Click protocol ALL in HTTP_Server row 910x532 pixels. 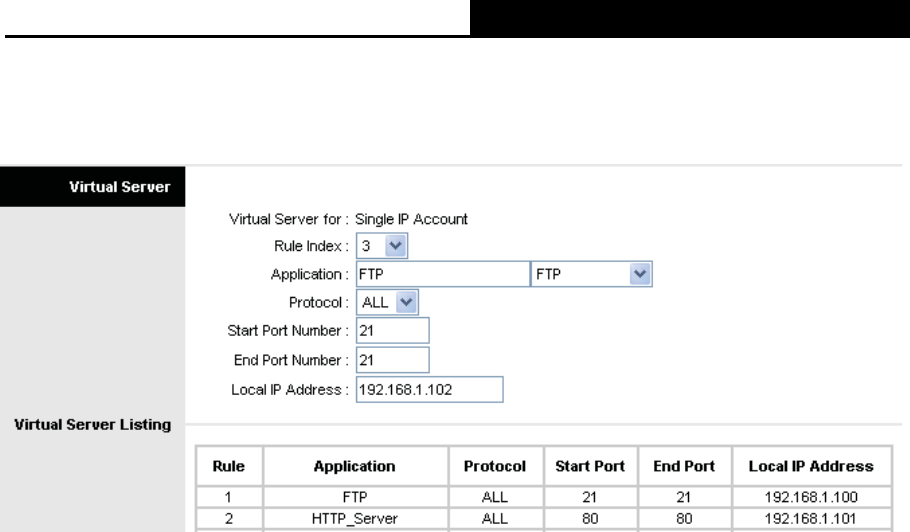click(494, 519)
